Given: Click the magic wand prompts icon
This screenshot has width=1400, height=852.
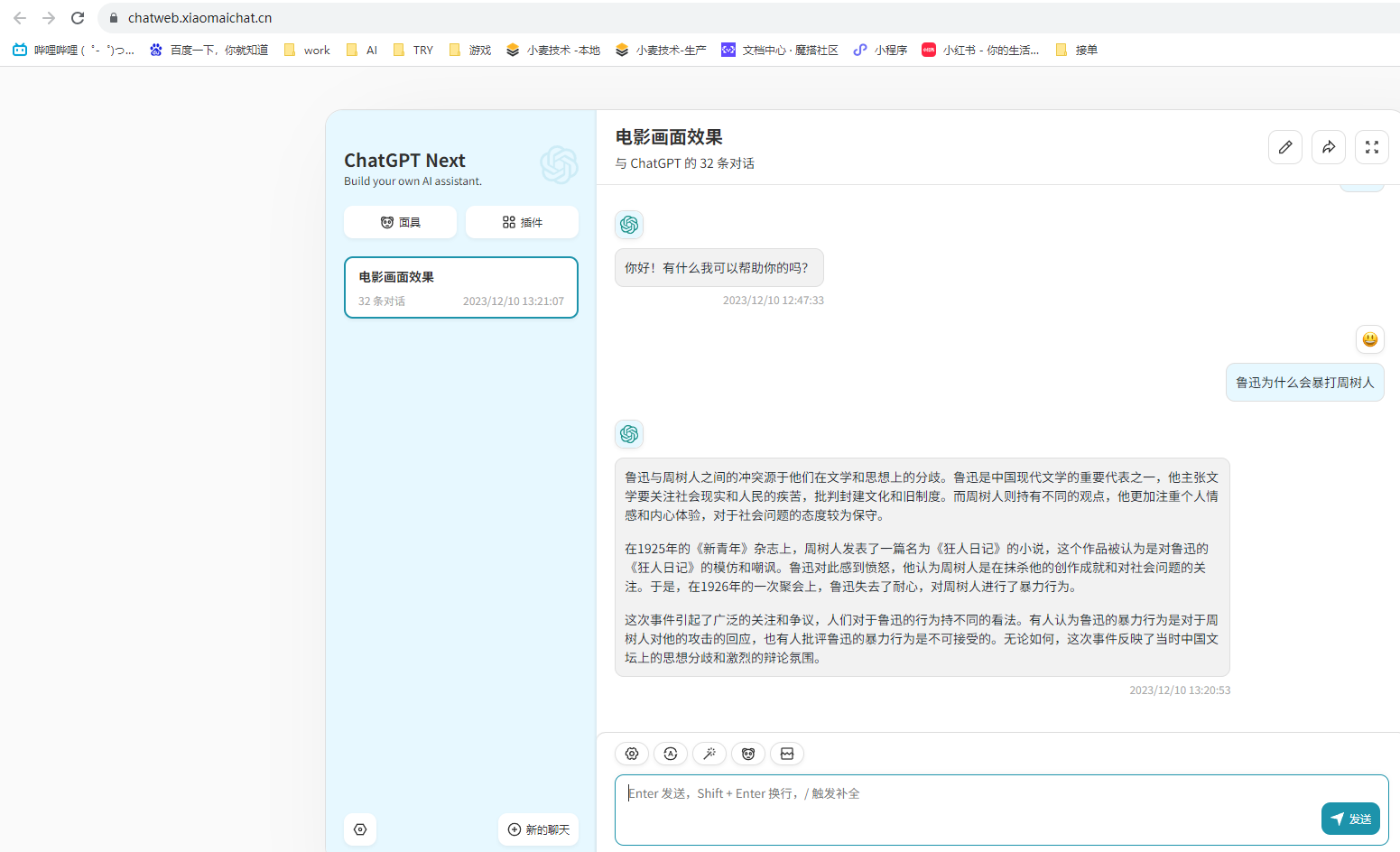Looking at the screenshot, I should tap(709, 754).
